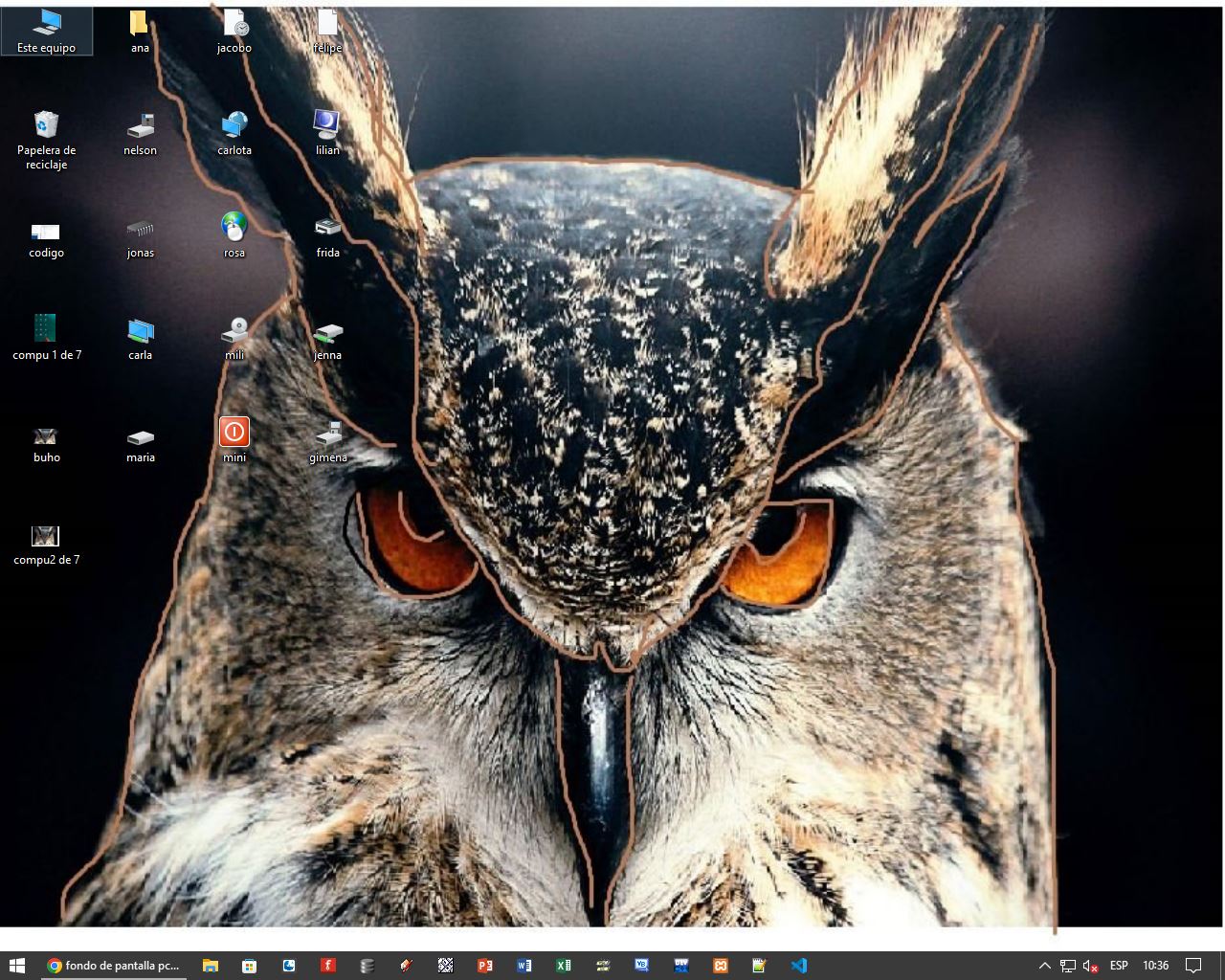
Task: Open Word from the taskbar
Action: pyautogui.click(x=524, y=966)
